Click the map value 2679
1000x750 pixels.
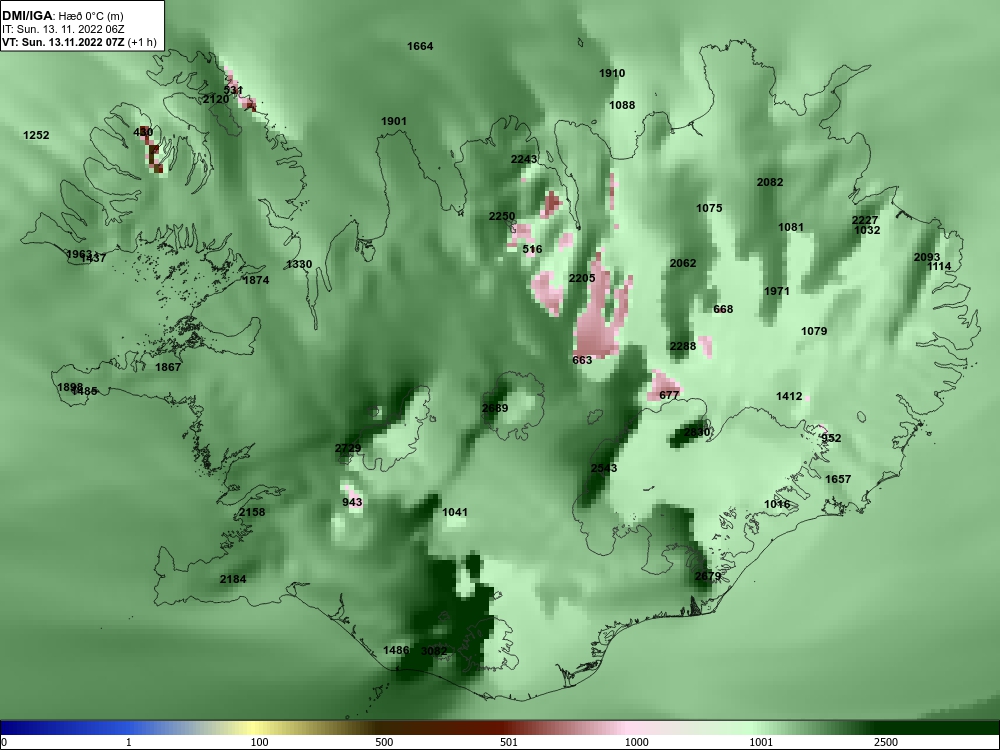coord(708,576)
